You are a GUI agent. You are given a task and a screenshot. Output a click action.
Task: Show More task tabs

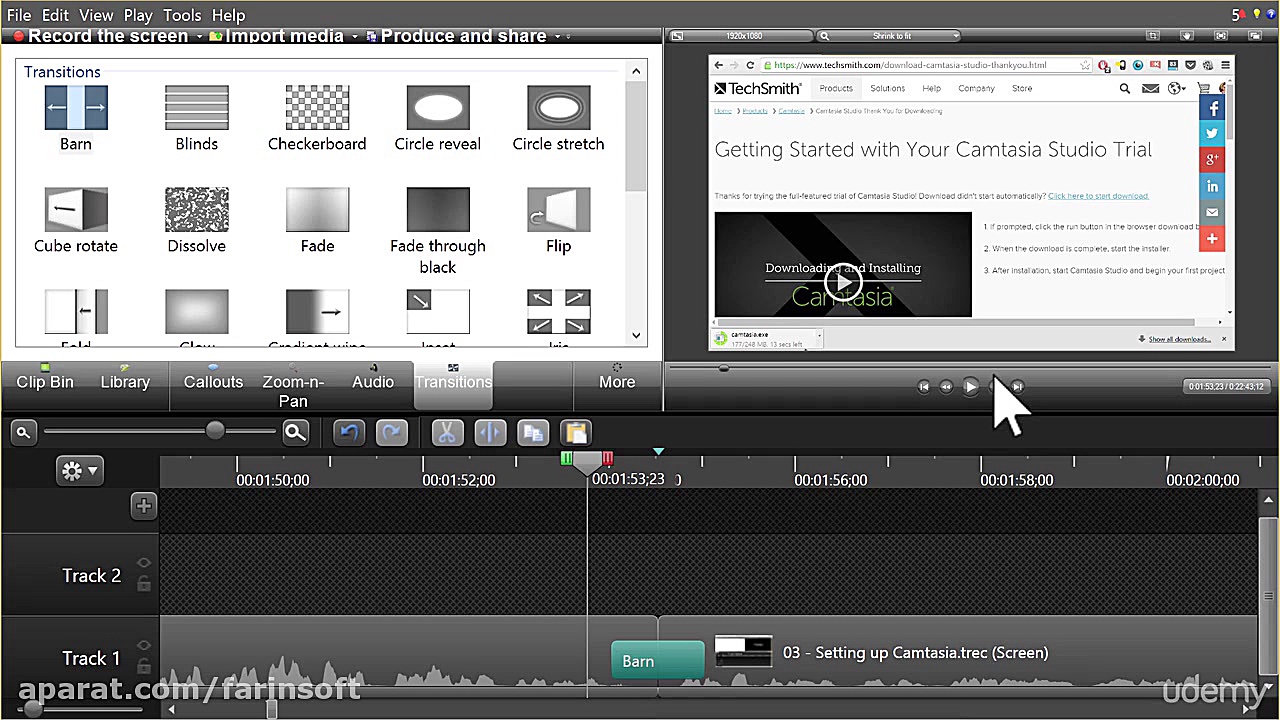[x=617, y=382]
